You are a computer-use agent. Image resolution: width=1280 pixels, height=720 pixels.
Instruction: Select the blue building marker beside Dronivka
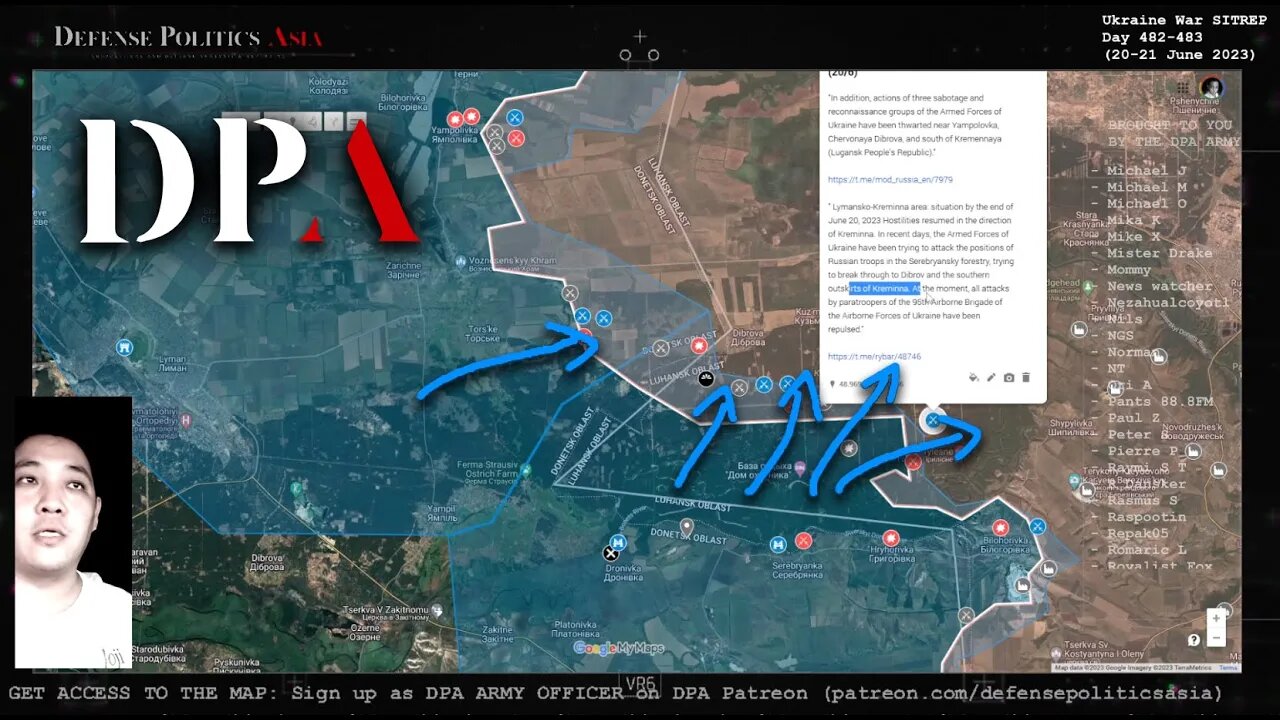pos(618,542)
